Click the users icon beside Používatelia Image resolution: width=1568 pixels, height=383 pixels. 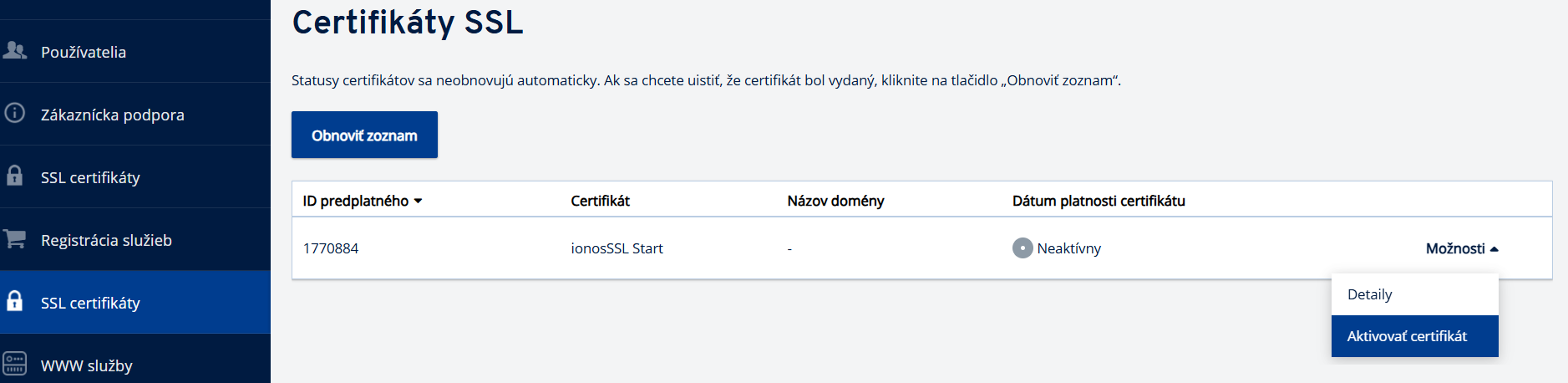pos(15,50)
